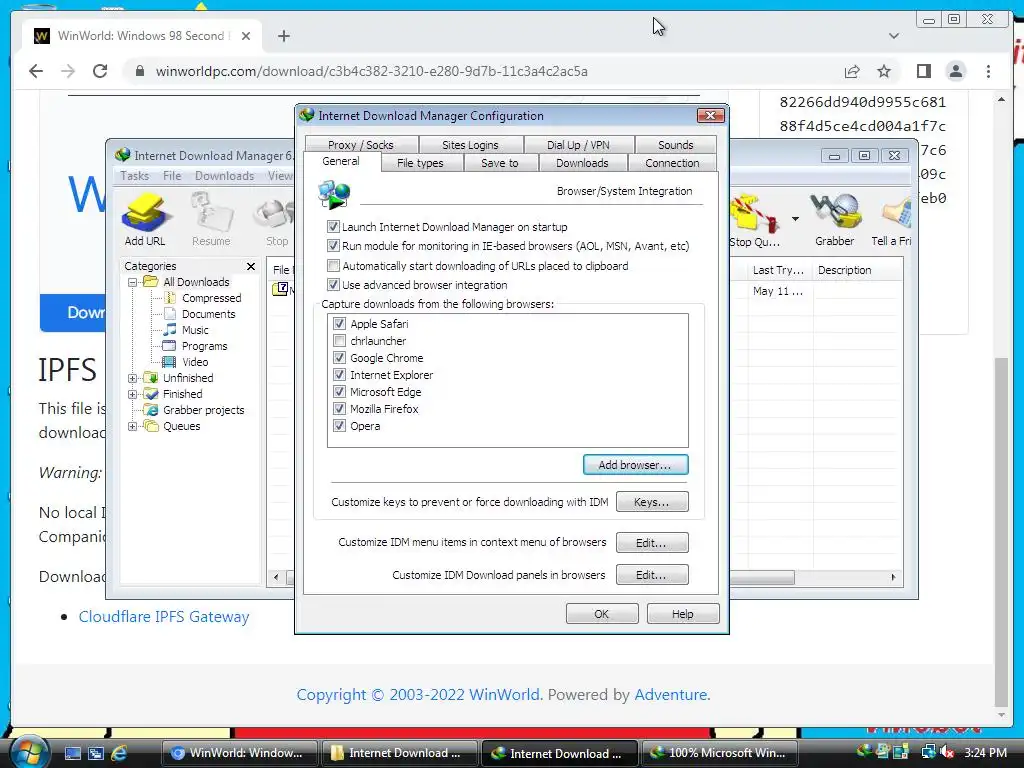
Task: Open the Grabber tool in IDM toolbar
Action: click(834, 220)
